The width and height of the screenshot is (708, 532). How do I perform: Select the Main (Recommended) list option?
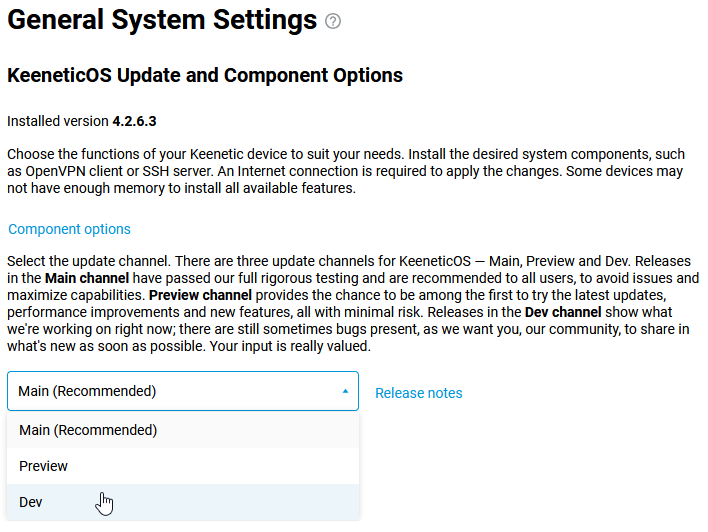tap(88, 430)
